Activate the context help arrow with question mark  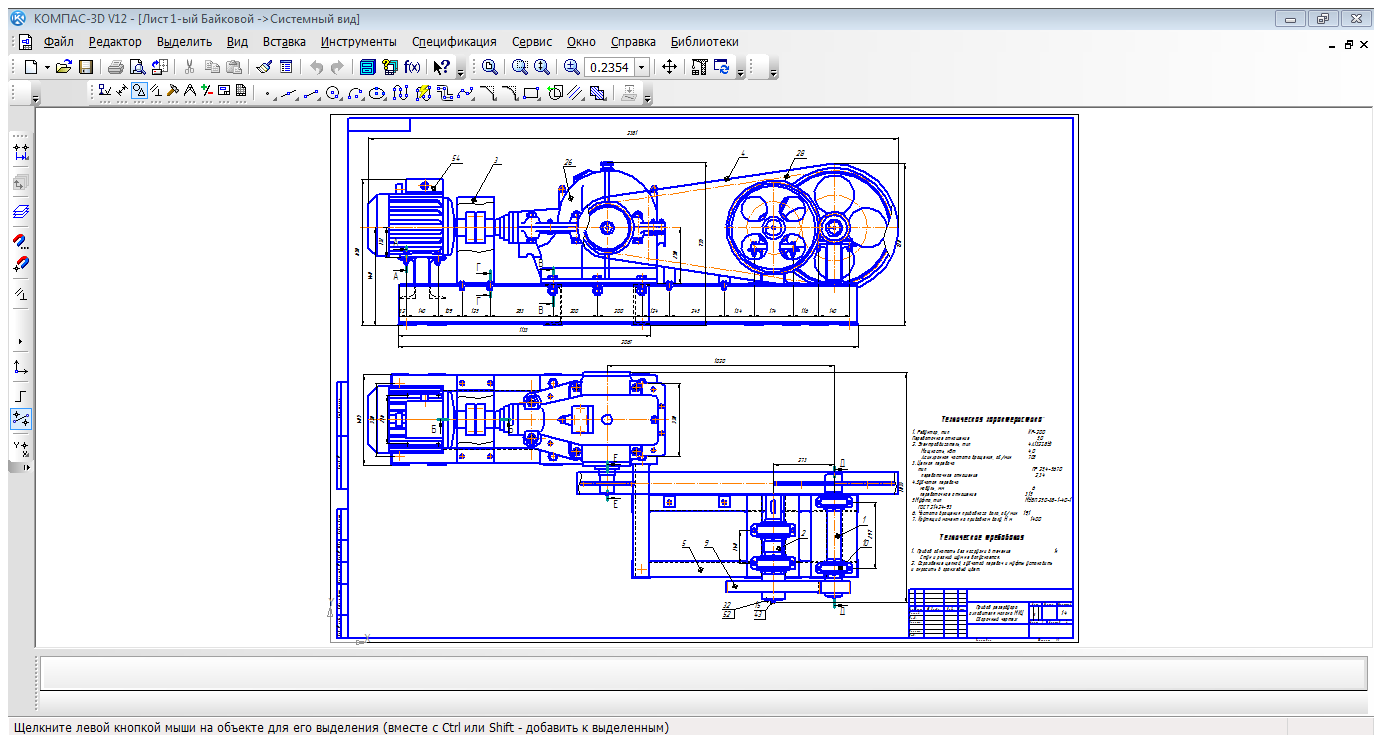coord(441,67)
